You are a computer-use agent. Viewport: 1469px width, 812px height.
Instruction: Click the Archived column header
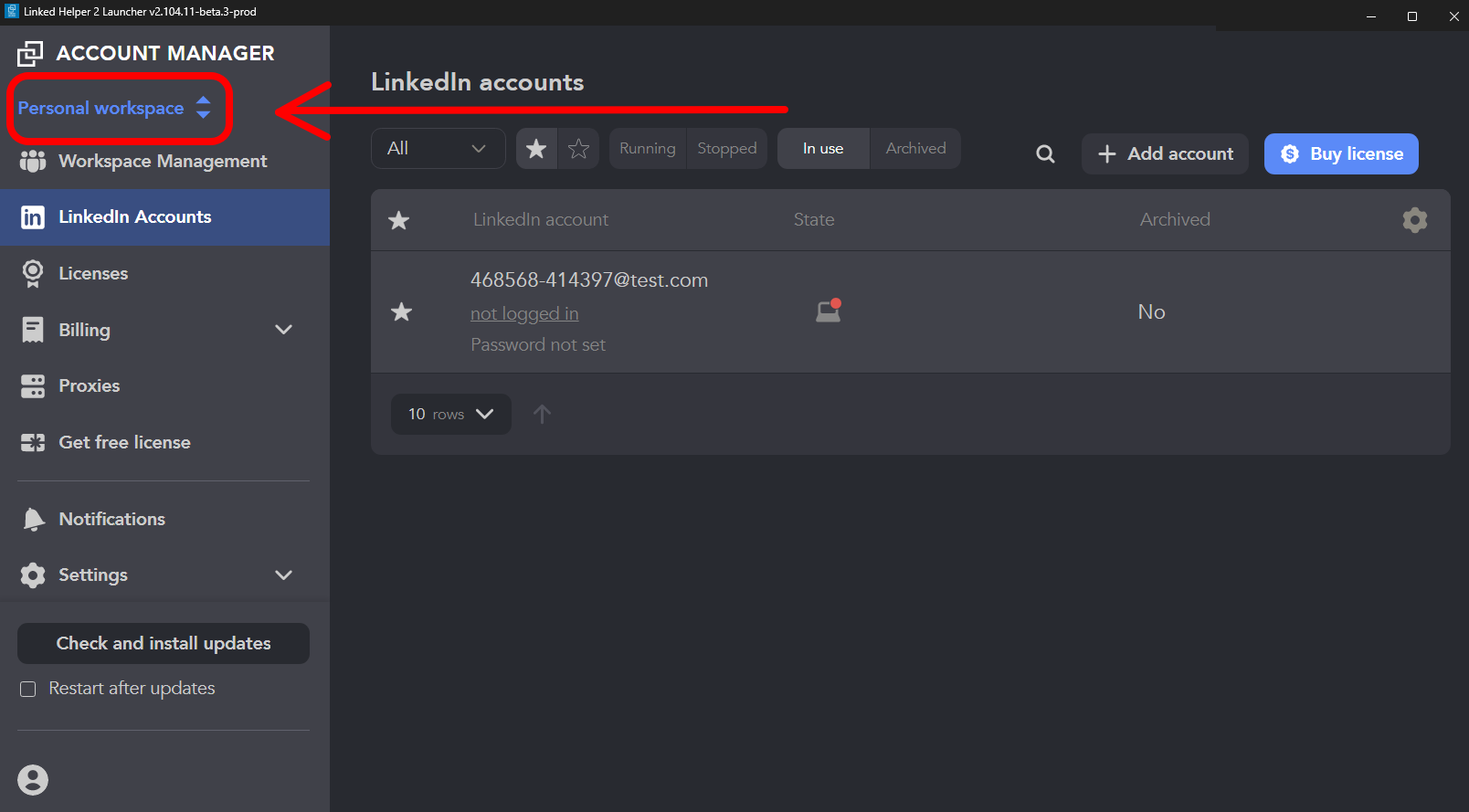[1175, 220]
